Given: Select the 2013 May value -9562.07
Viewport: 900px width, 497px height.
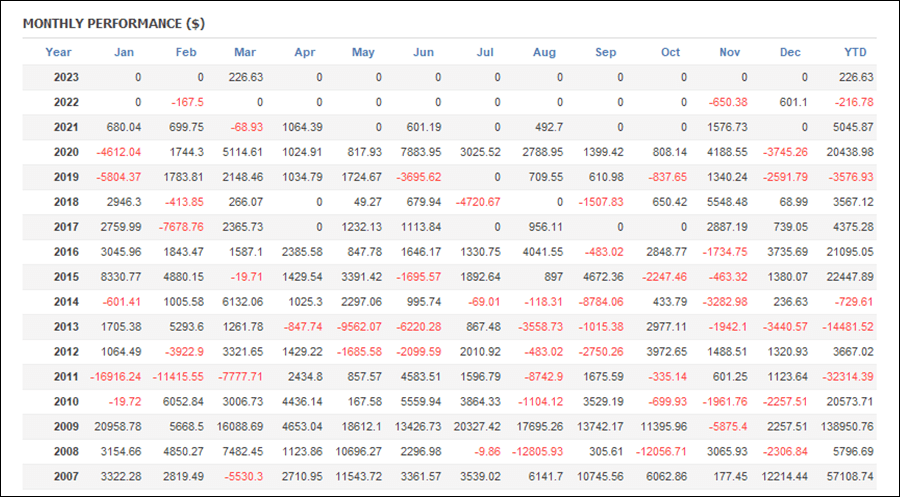Looking at the screenshot, I should (359, 327).
